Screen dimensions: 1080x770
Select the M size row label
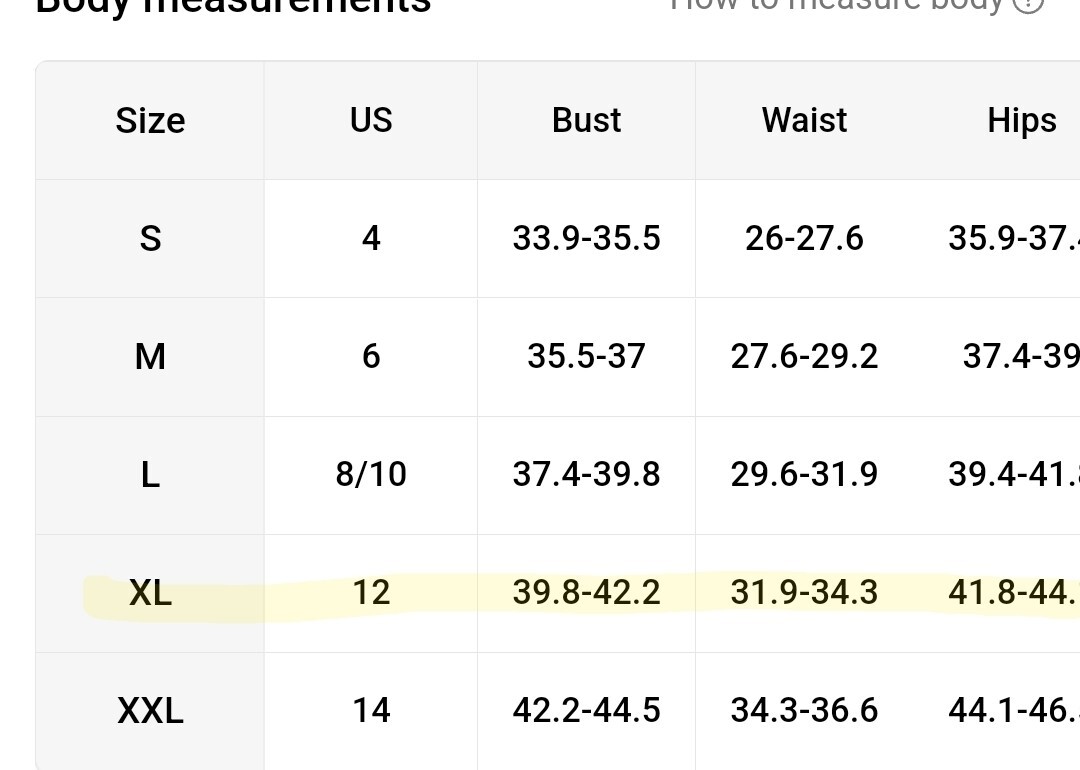tap(150, 356)
